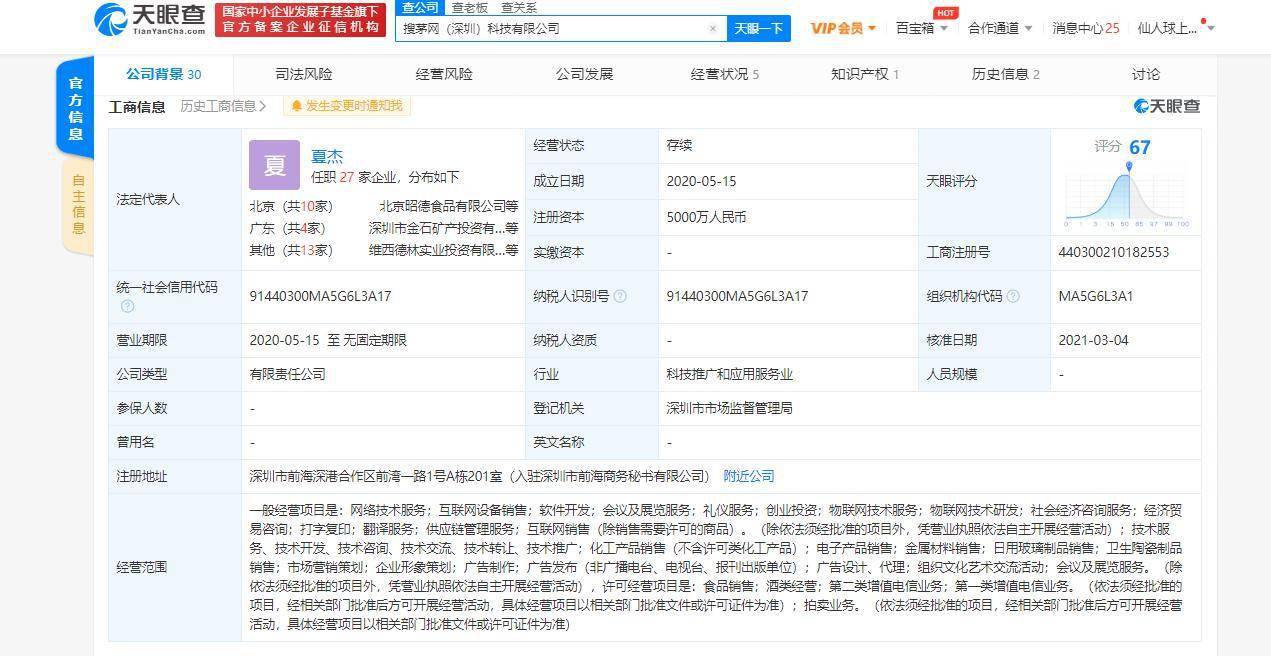Open 北京昭德食品有限公司 link
Viewport: 1271px width, 656px height.
point(448,206)
